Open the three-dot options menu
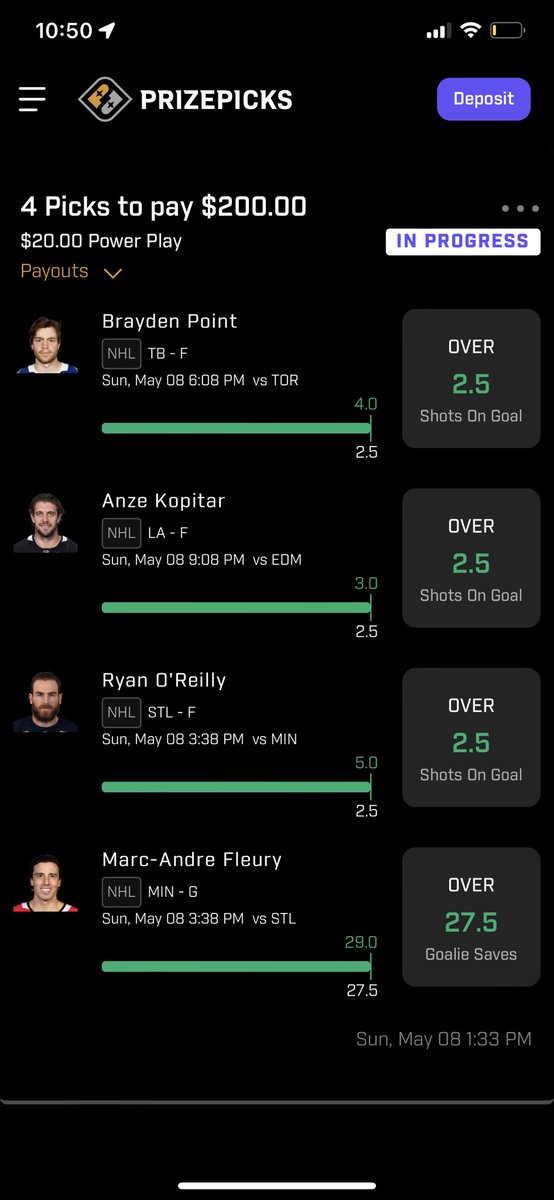 click(x=520, y=209)
